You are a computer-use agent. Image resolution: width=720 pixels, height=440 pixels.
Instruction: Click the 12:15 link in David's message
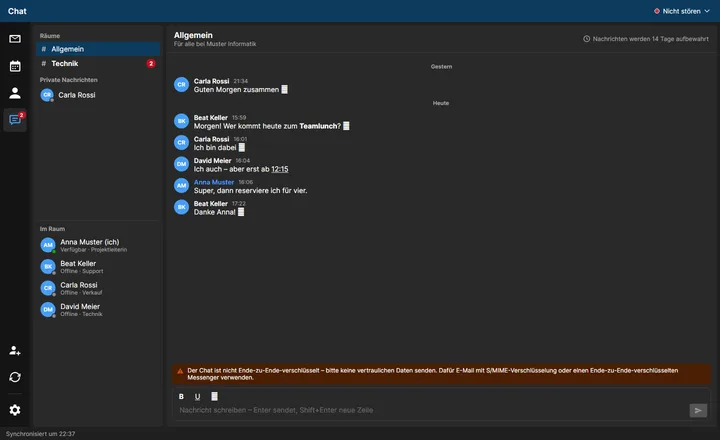coord(280,169)
